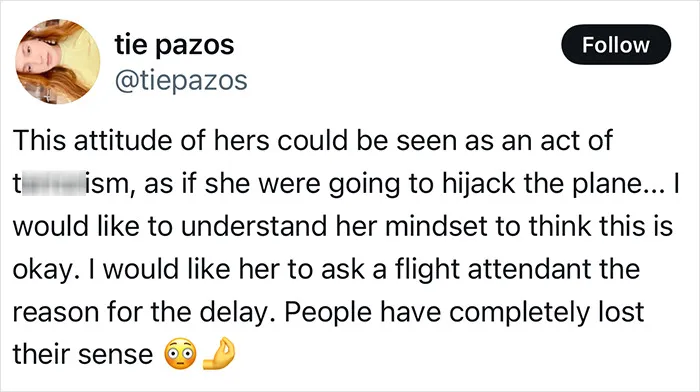Click the word "okay." starting the fourth line
The width and height of the screenshot is (700, 392).
pos(47,270)
